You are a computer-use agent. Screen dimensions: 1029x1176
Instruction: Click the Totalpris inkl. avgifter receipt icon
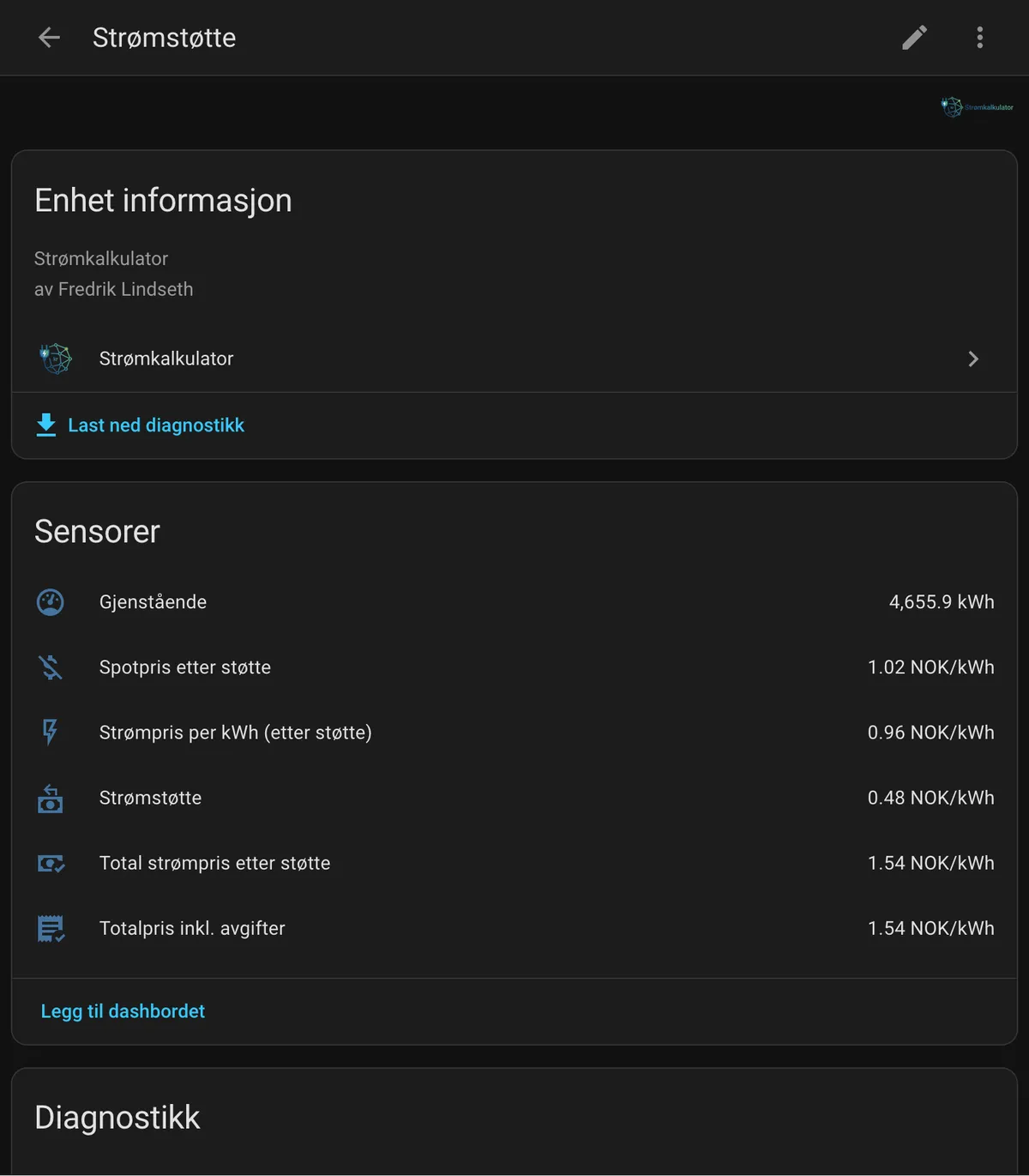click(x=51, y=928)
